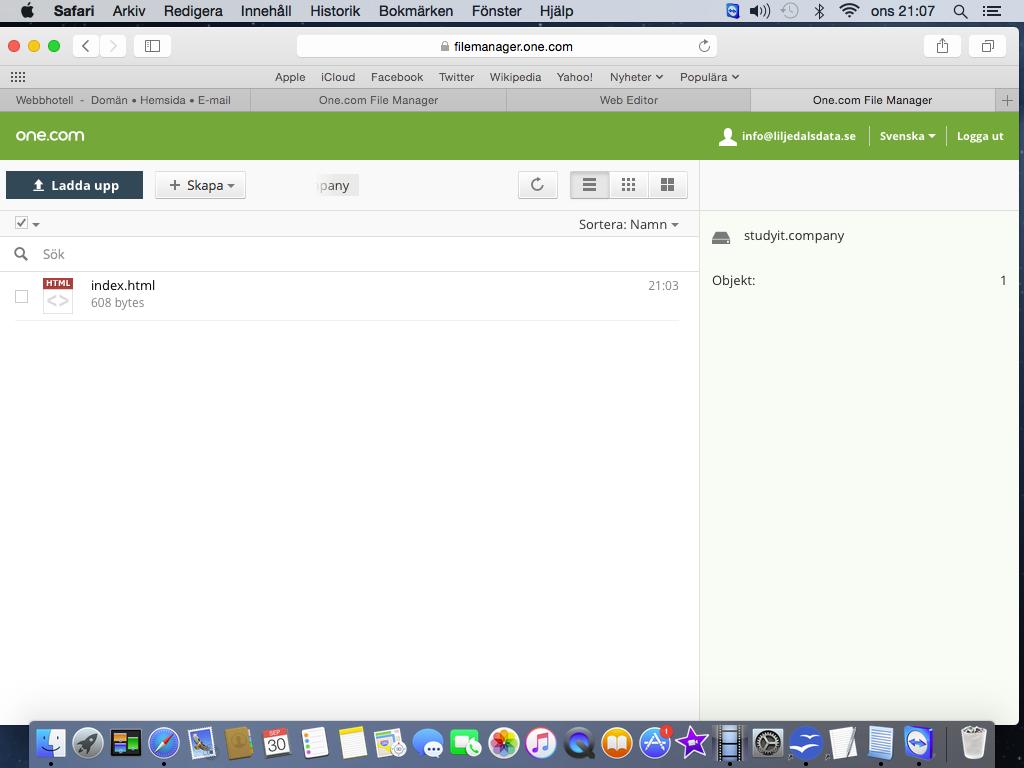1024x768 pixels.
Task: Click Logga ut to sign out
Action: click(x=980, y=136)
